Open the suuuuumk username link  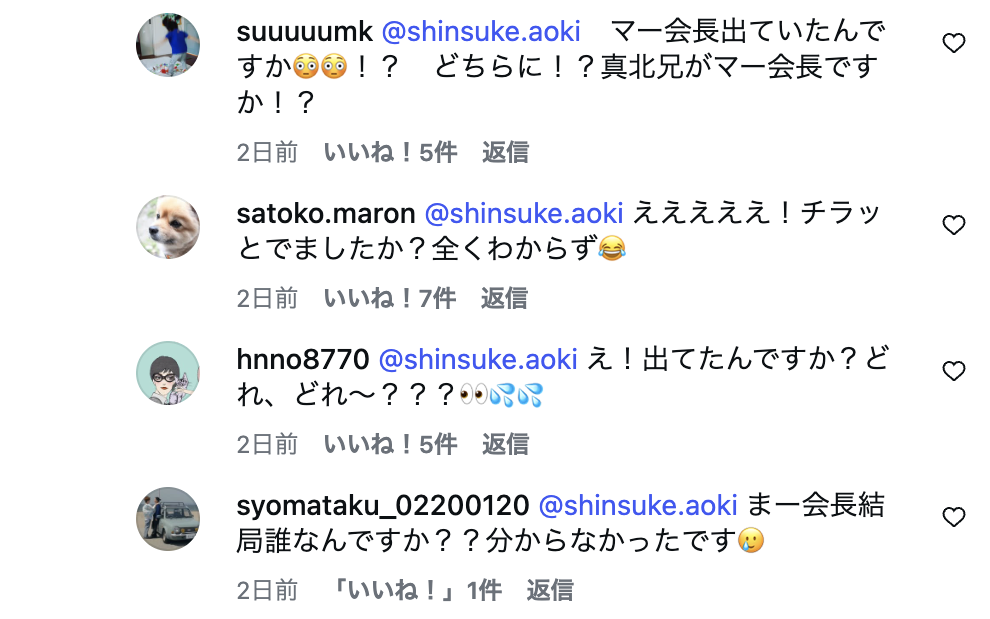[x=303, y=30]
